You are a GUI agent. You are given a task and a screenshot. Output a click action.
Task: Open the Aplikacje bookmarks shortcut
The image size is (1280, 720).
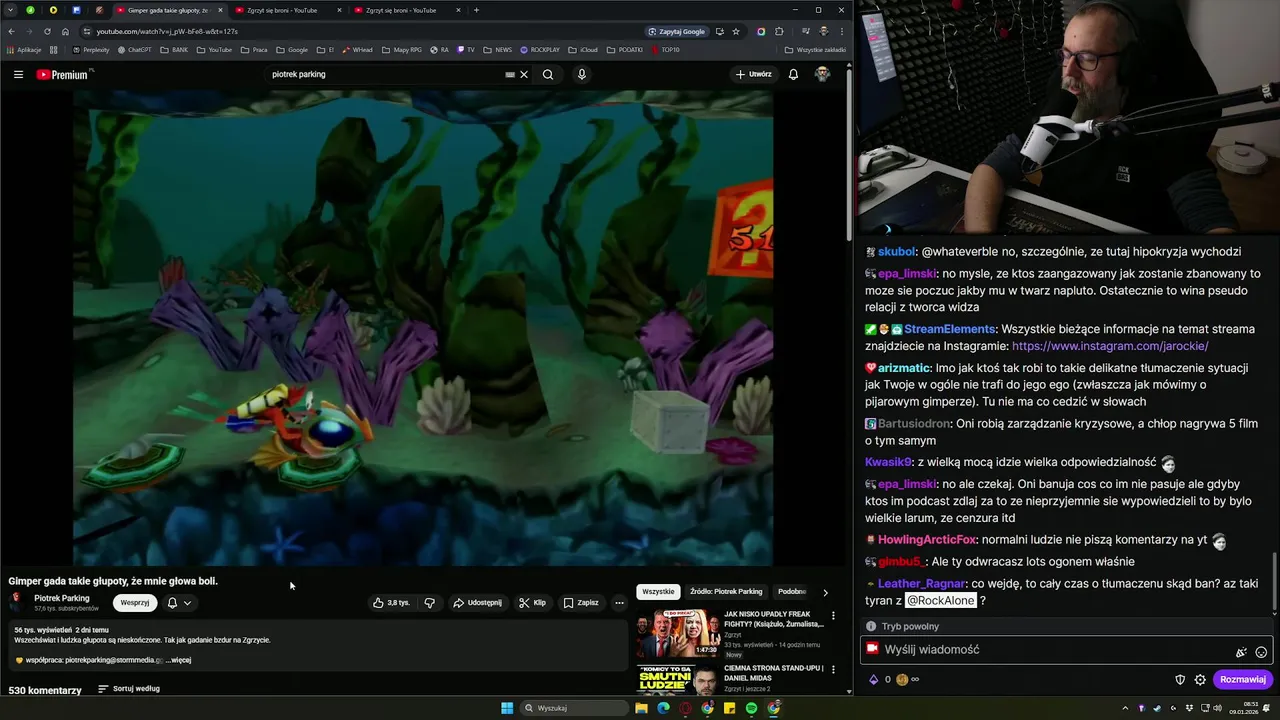coord(23,49)
